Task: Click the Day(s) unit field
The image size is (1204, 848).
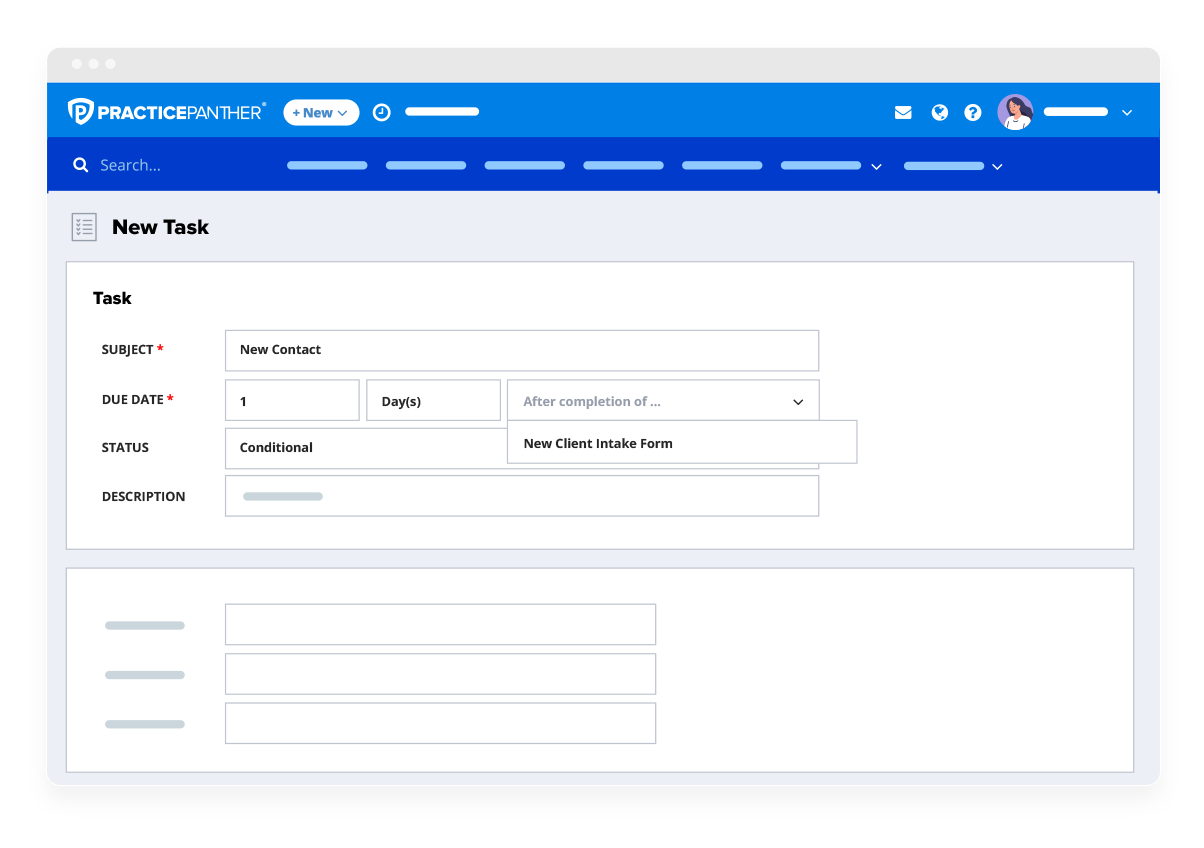Action: click(433, 399)
